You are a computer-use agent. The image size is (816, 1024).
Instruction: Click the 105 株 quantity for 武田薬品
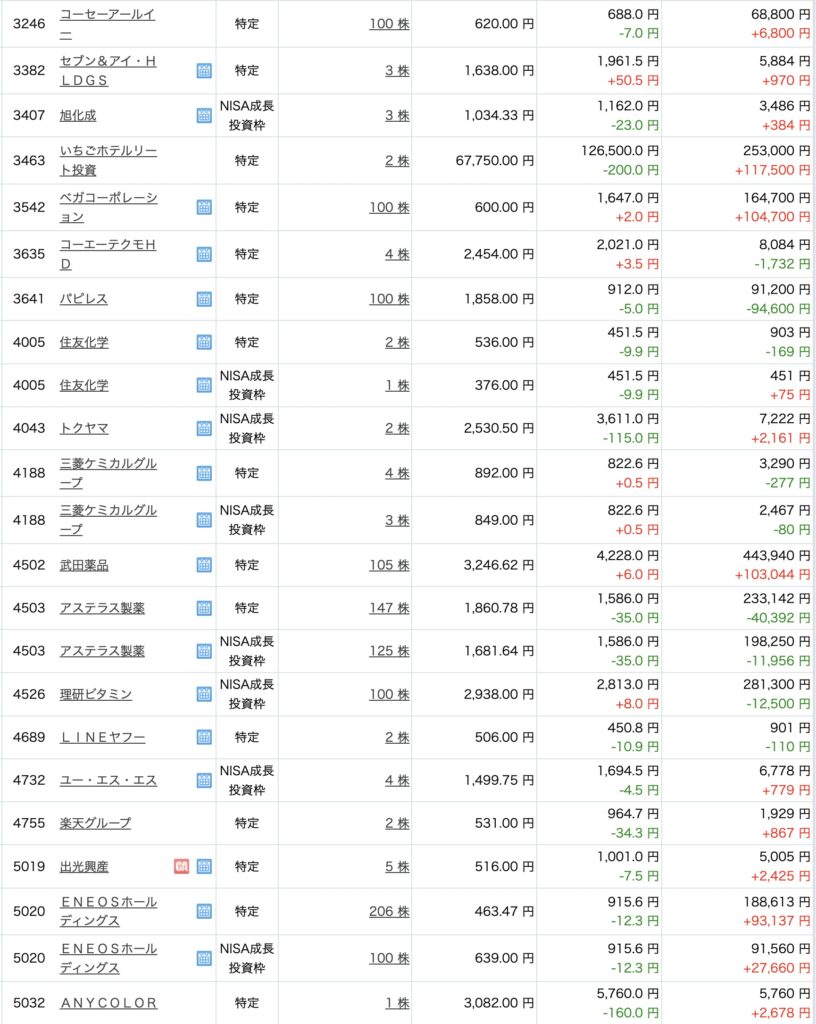coord(389,565)
